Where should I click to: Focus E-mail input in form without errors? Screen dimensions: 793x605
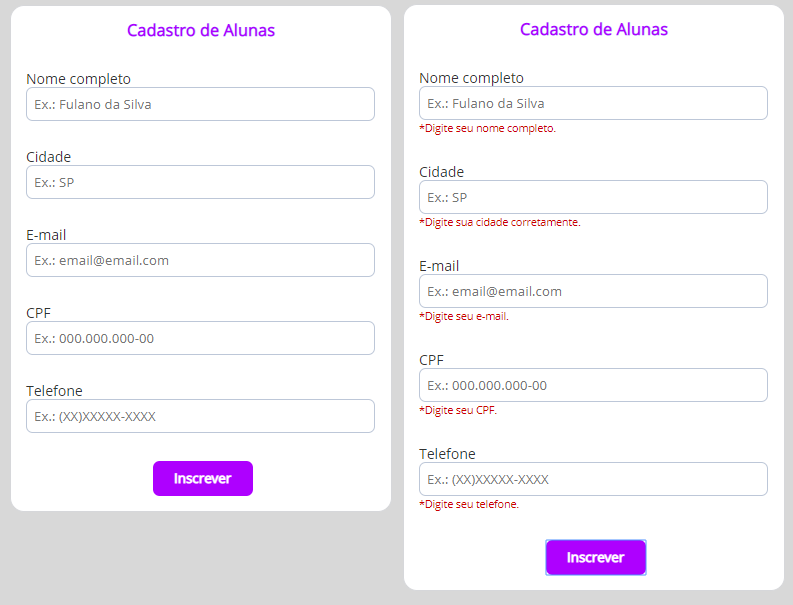[x=200, y=260]
